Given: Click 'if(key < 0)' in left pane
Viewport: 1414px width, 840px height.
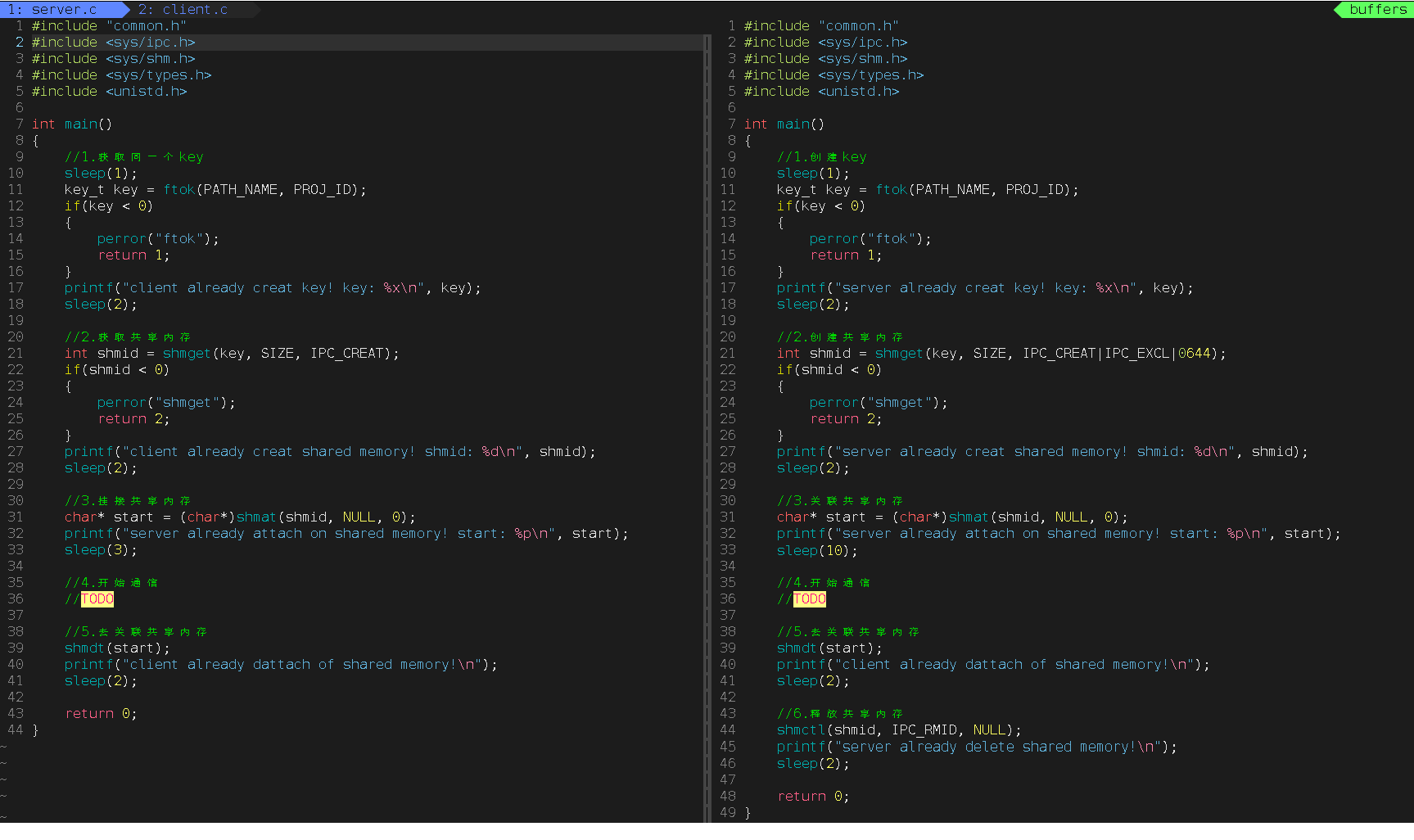Looking at the screenshot, I should click(109, 205).
